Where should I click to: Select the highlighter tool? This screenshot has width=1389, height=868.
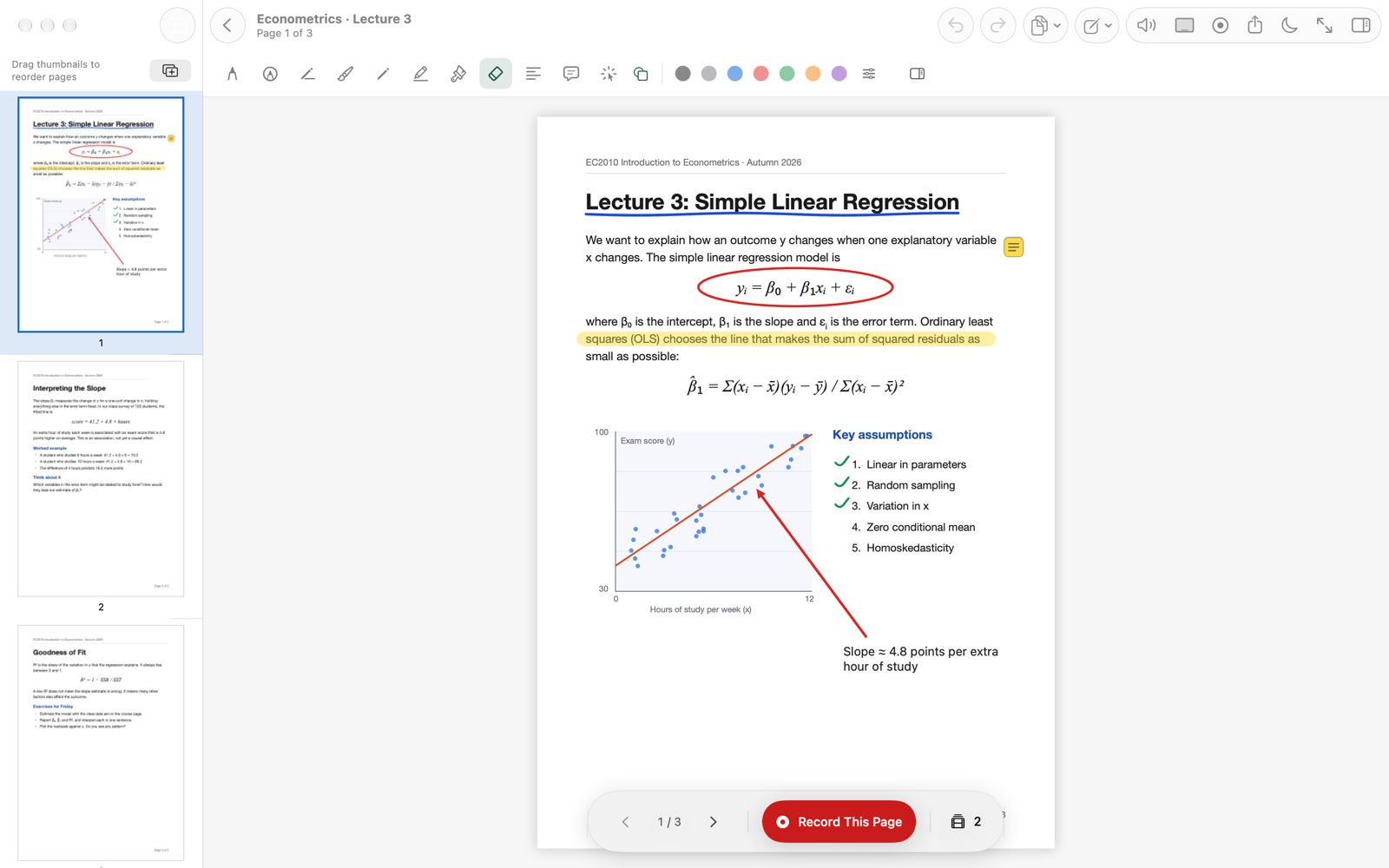421,74
